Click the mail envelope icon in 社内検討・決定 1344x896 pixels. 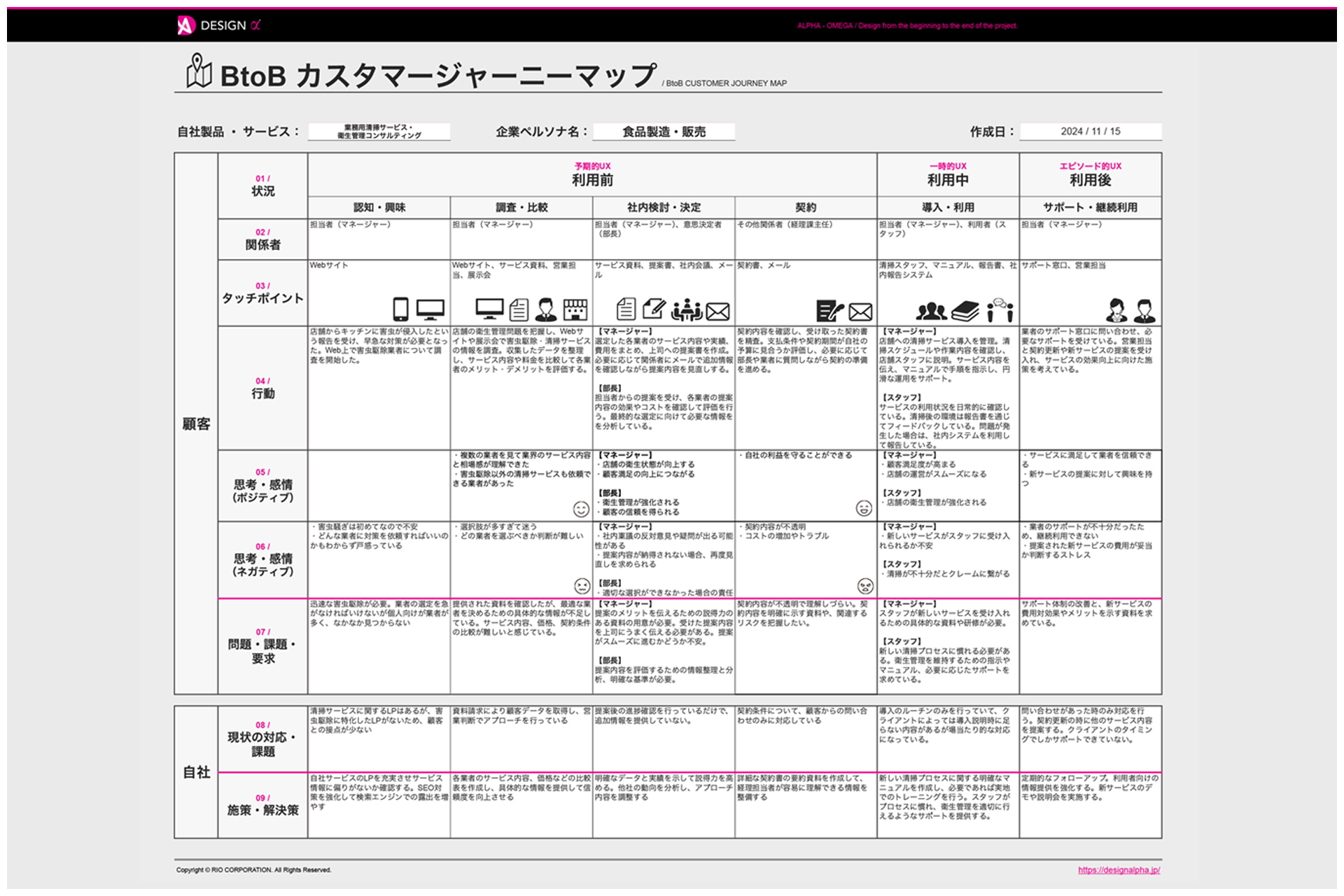pos(718,311)
